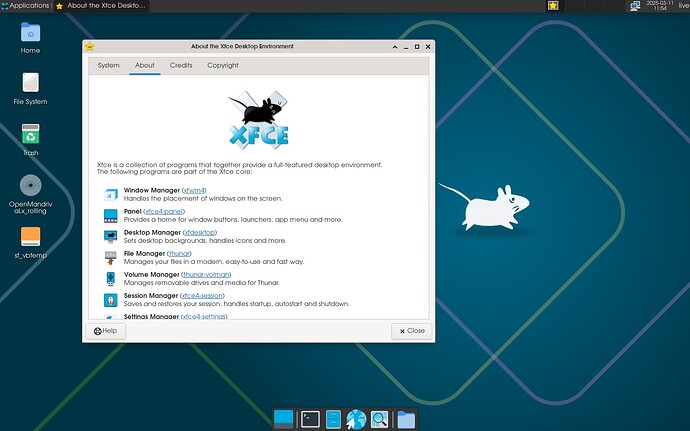The height and width of the screenshot is (431, 690).
Task: Launch the application finder magnifier icon
Action: [379, 419]
